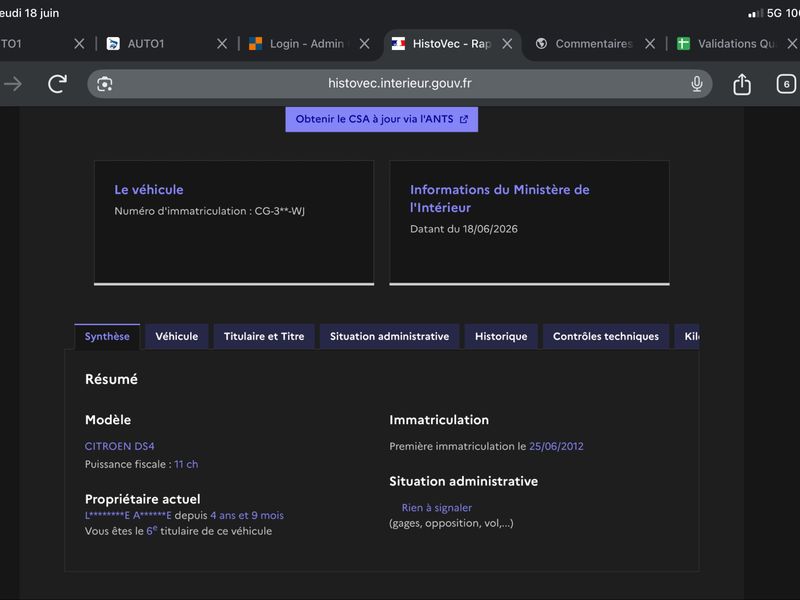
Task: Open the Contrôles techniques tab
Action: click(606, 337)
